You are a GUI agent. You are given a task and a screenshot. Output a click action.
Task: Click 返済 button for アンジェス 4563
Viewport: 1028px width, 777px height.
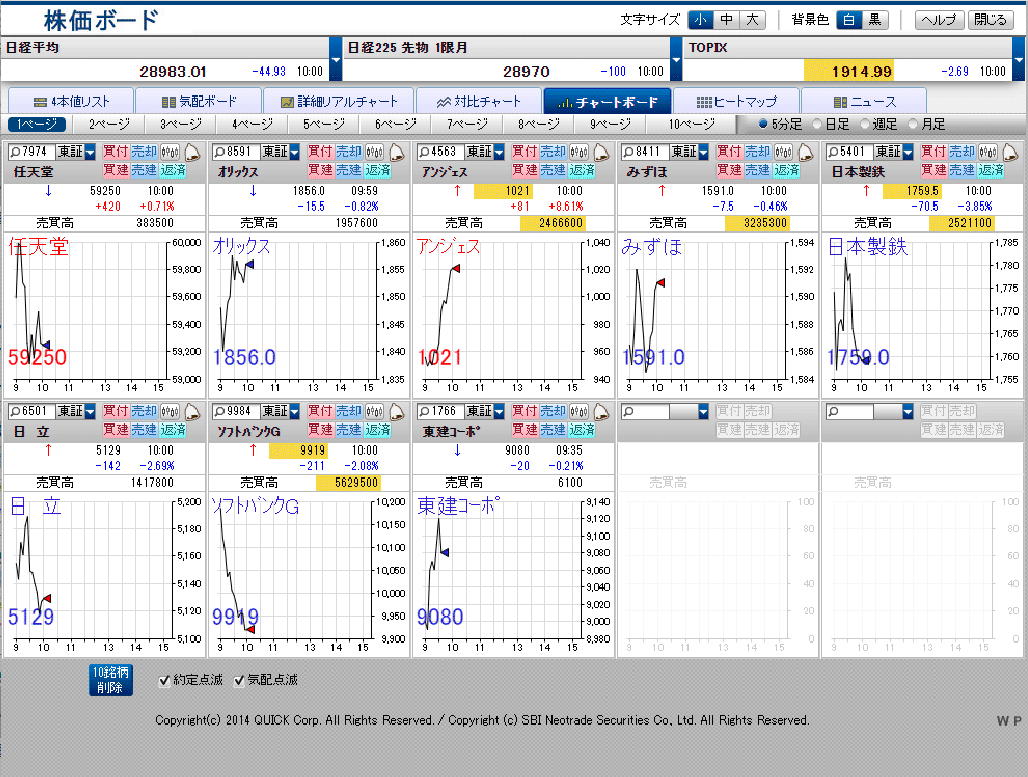(x=582, y=170)
